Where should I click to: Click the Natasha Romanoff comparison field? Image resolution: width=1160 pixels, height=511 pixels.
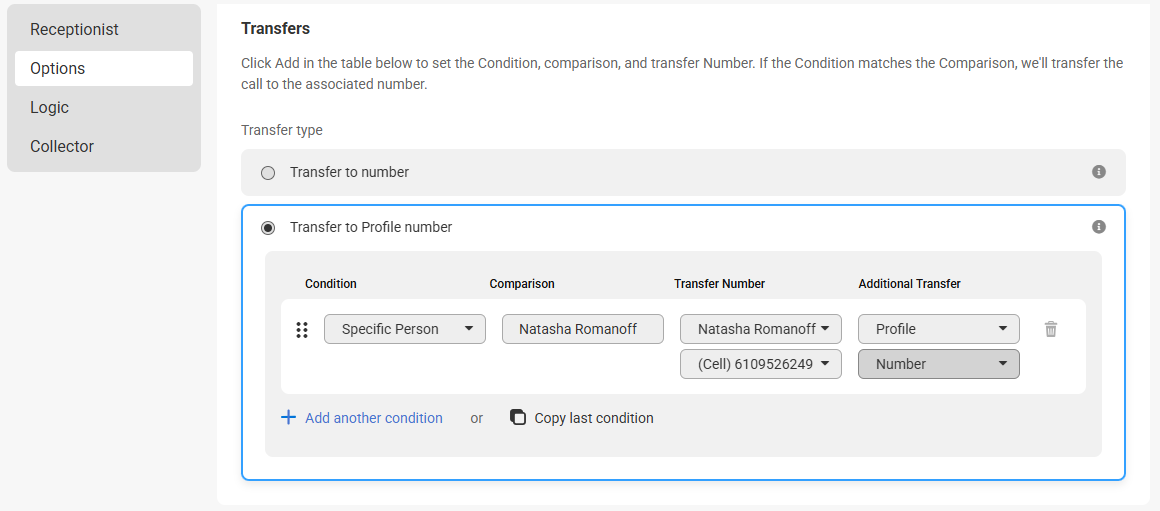[583, 329]
